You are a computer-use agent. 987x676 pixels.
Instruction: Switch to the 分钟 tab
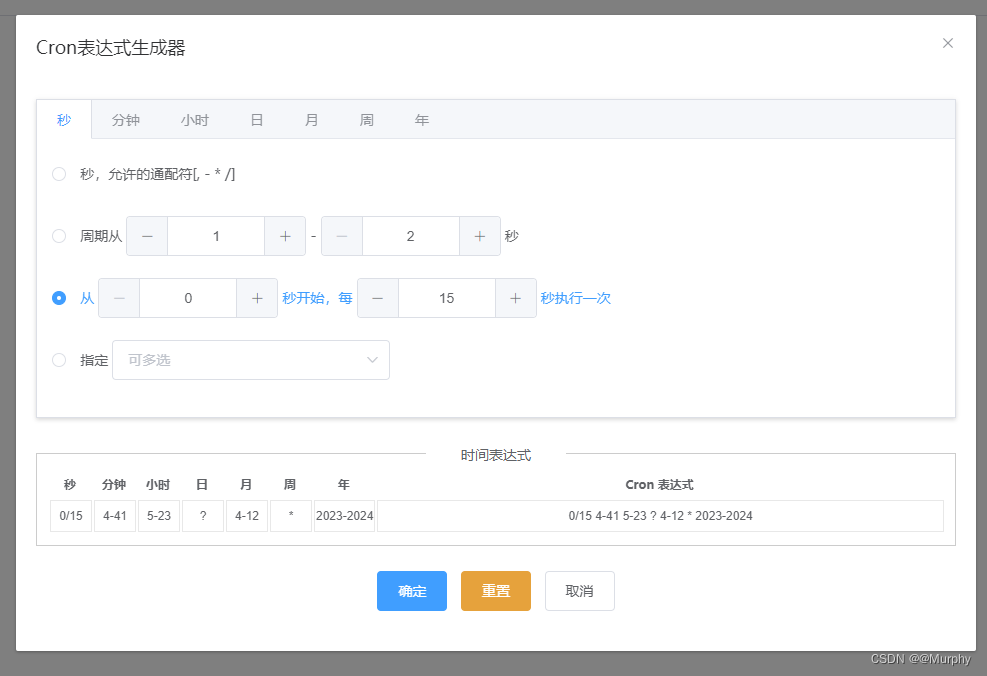pyautogui.click(x=126, y=119)
